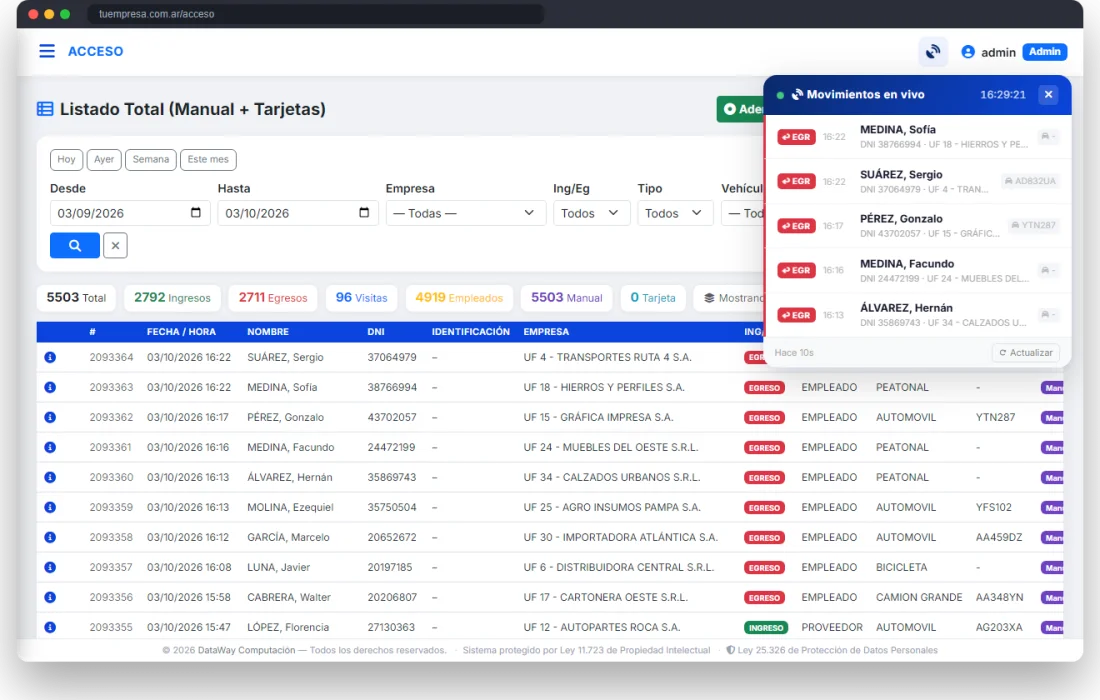Show info for record 2093356

click(x=50, y=598)
